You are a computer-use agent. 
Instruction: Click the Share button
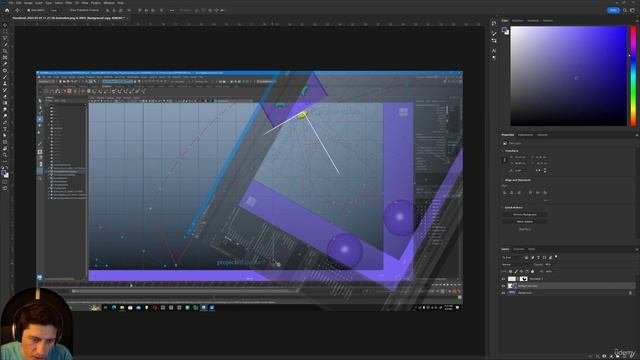[613, 10]
